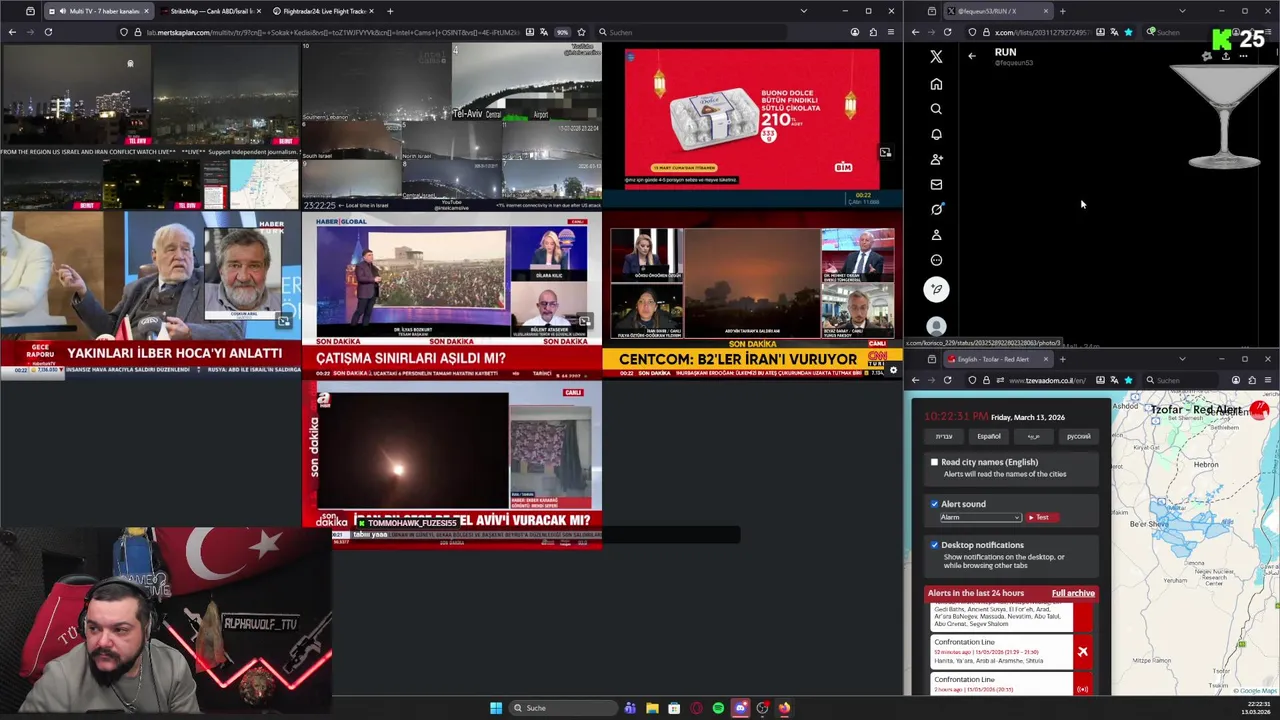List all tabs in Multi TV window
Image resolution: width=1280 pixels, height=720 pixels.
click(x=803, y=11)
